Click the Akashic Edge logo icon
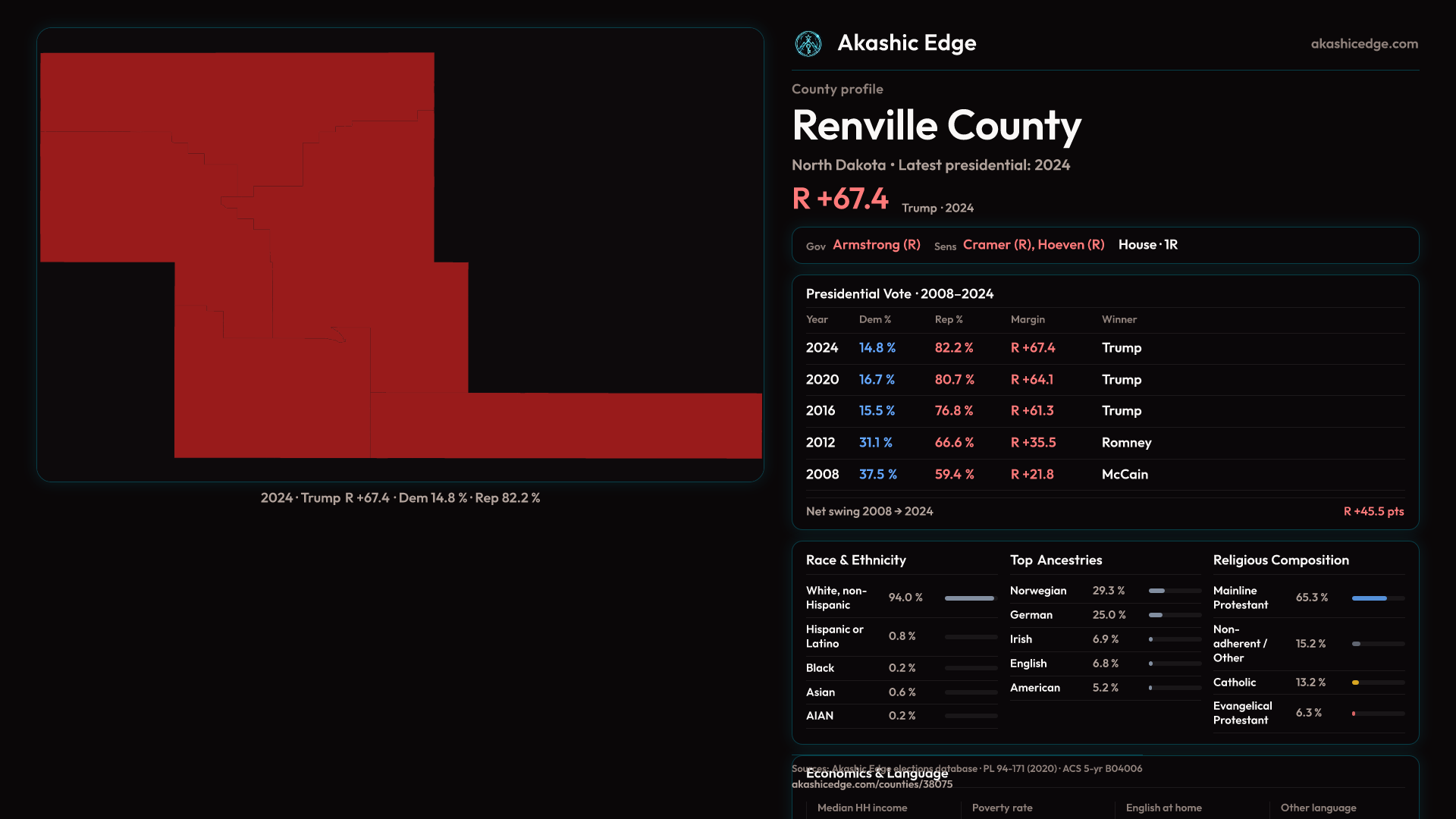Screen dimensions: 1456x819 coord(808,44)
